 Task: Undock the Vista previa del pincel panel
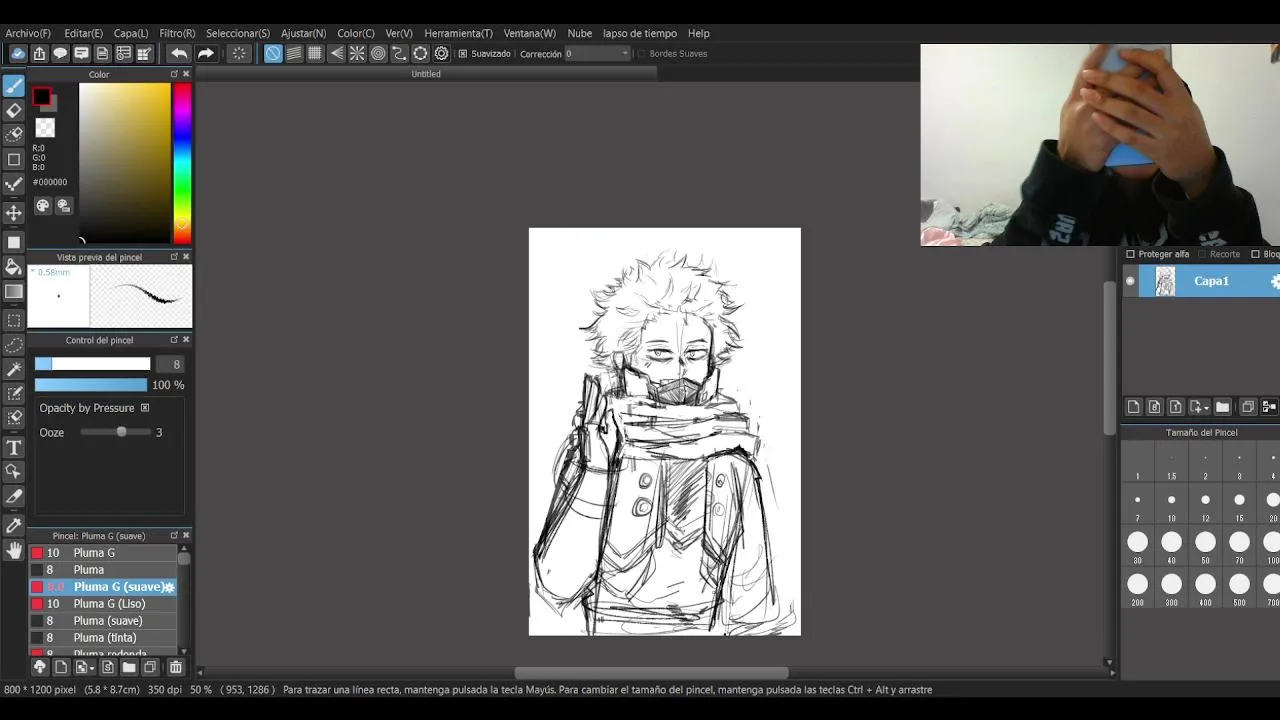(173, 257)
